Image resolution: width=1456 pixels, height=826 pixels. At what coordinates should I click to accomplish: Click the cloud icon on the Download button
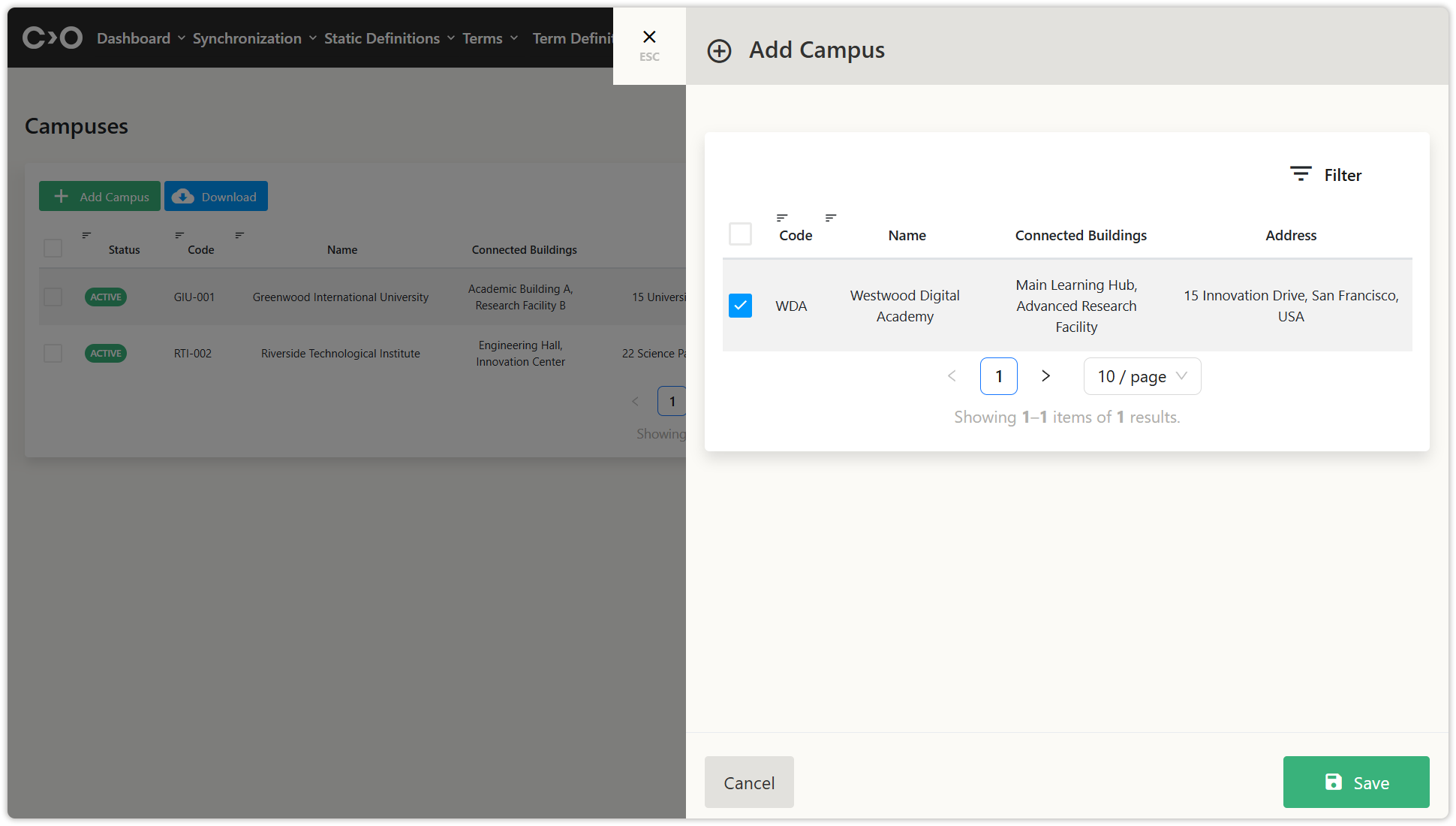tap(182, 197)
